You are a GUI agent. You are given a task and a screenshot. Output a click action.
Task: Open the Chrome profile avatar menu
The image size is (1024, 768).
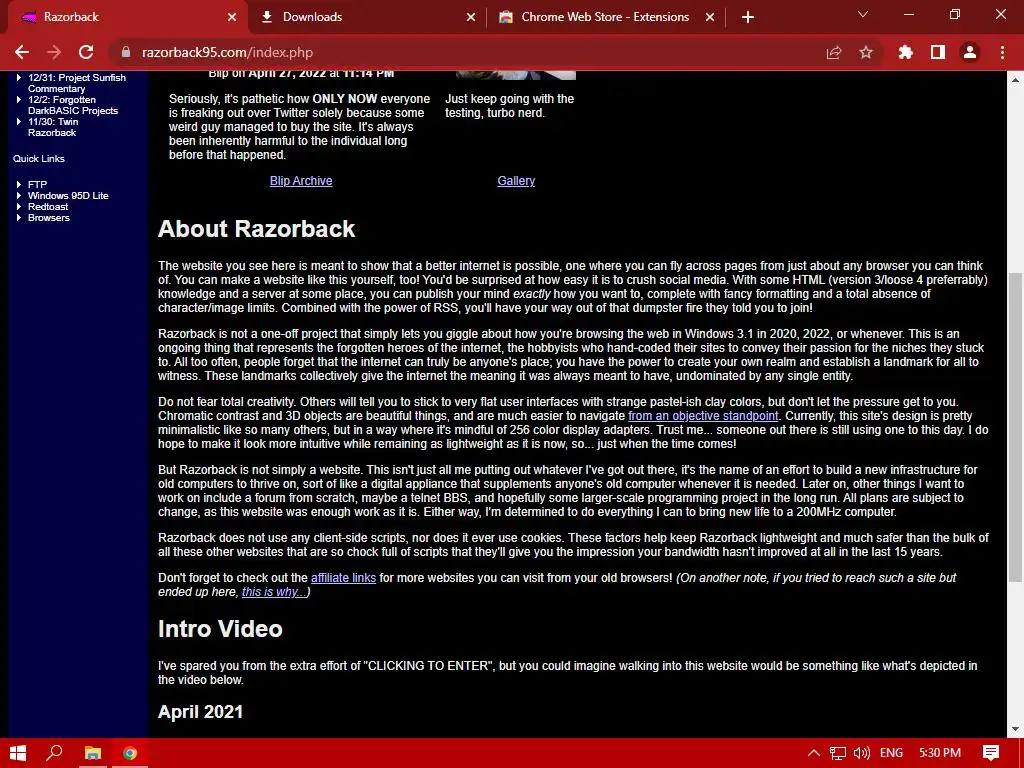click(970, 52)
